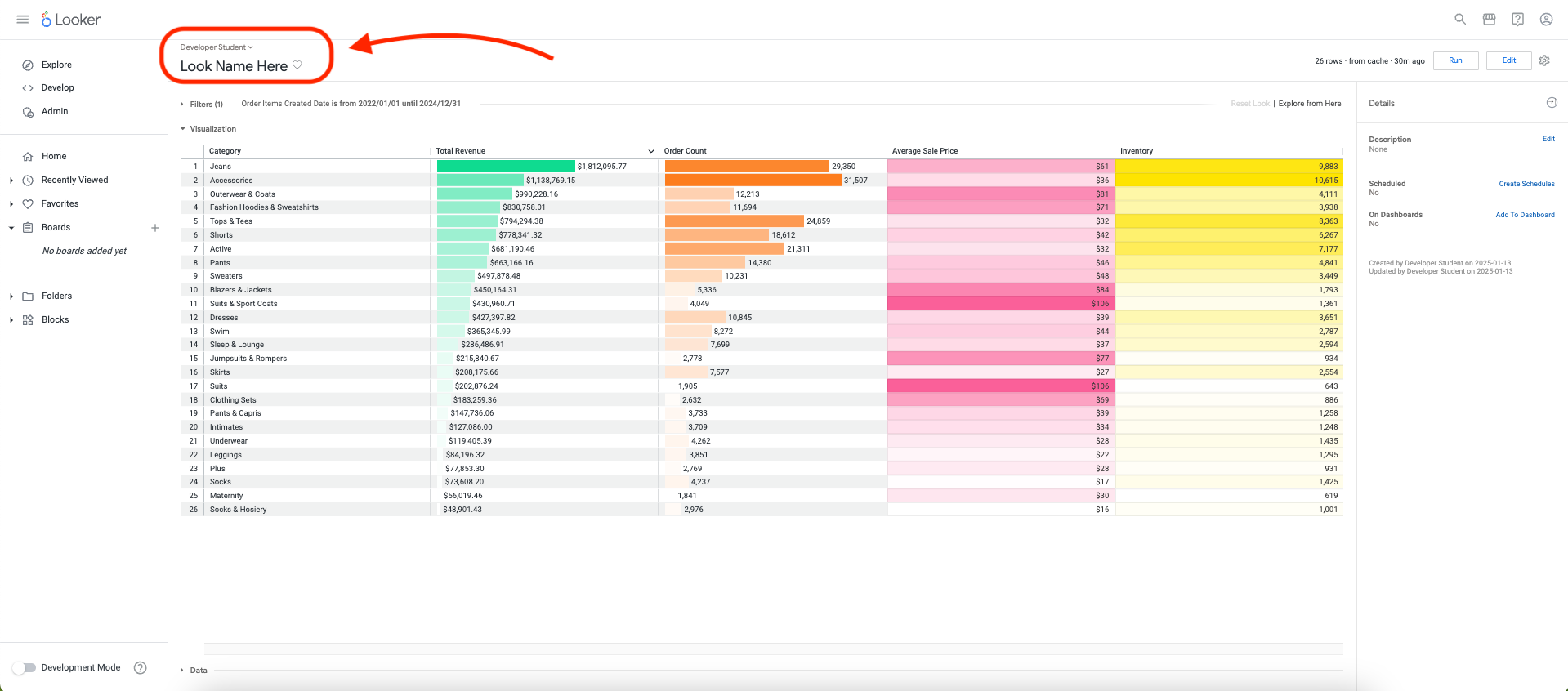Screen dimensions: 1568x691
Task: Expand the Filters section
Action: (201, 105)
